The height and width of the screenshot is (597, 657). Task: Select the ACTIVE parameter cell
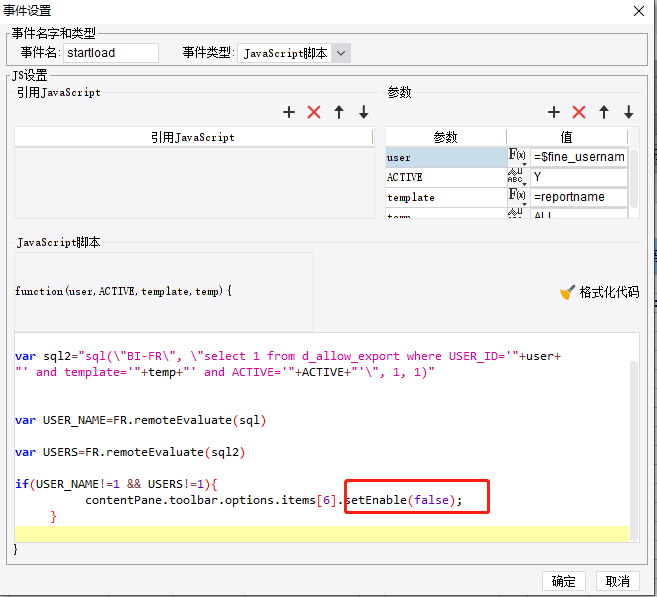446,177
